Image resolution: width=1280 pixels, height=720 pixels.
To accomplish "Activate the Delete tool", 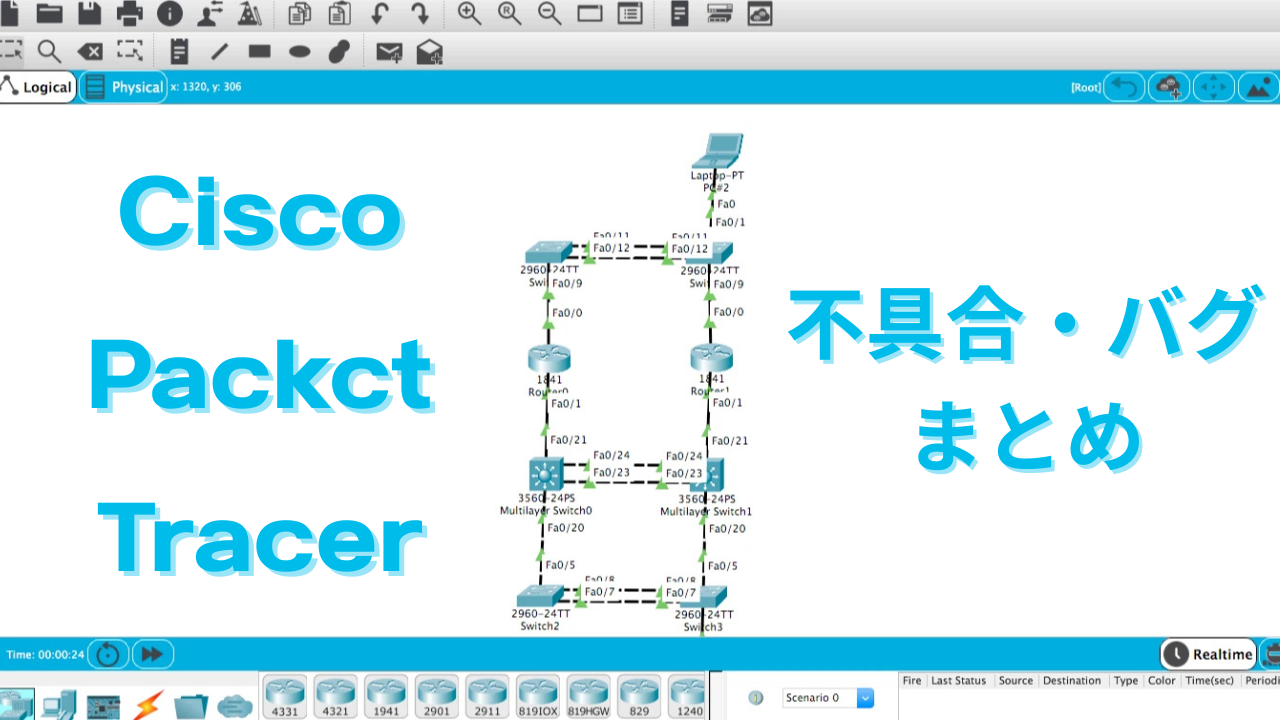I will pos(90,51).
